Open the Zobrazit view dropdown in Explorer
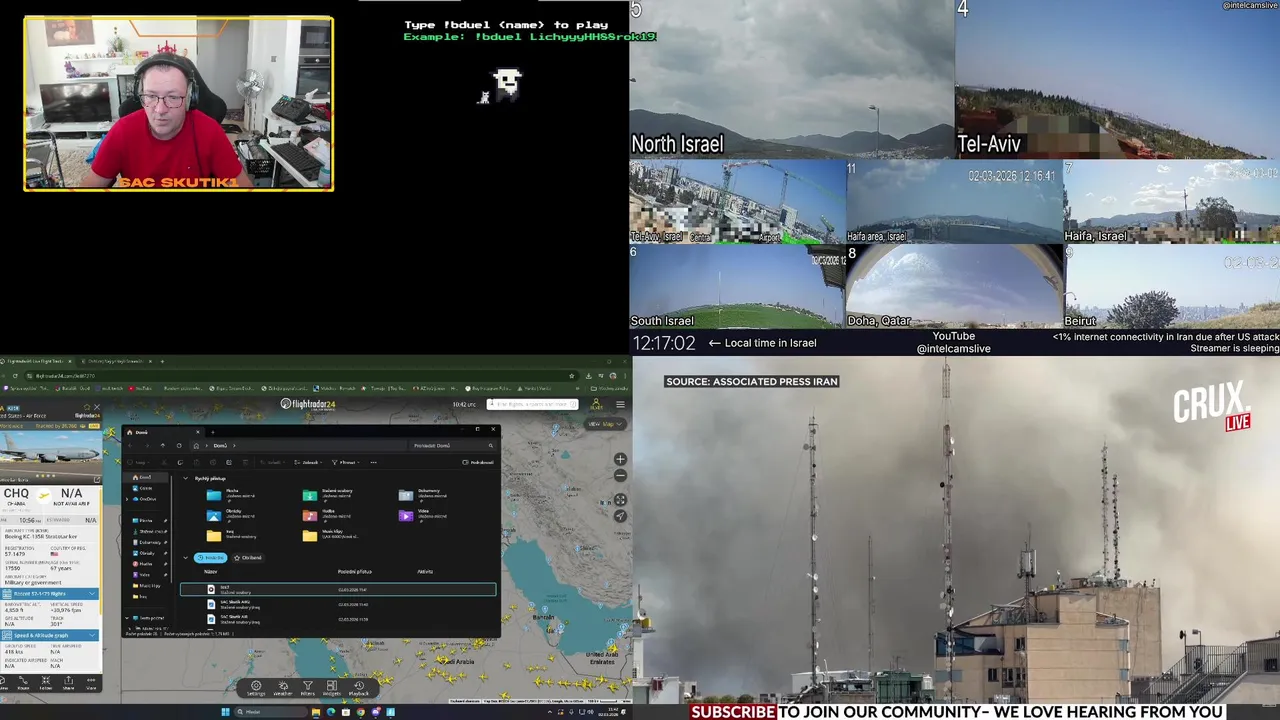The width and height of the screenshot is (1280, 720). (x=308, y=462)
